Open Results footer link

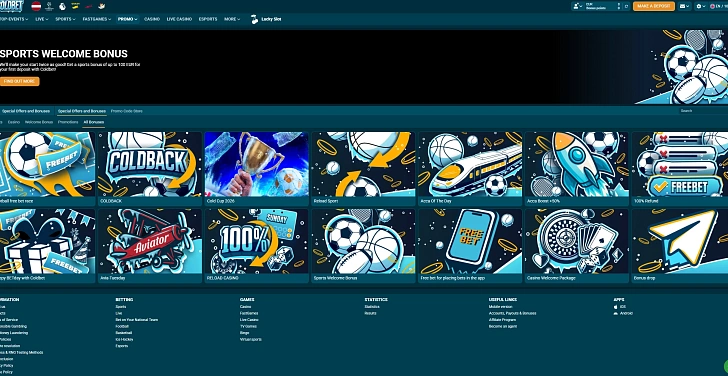point(370,313)
